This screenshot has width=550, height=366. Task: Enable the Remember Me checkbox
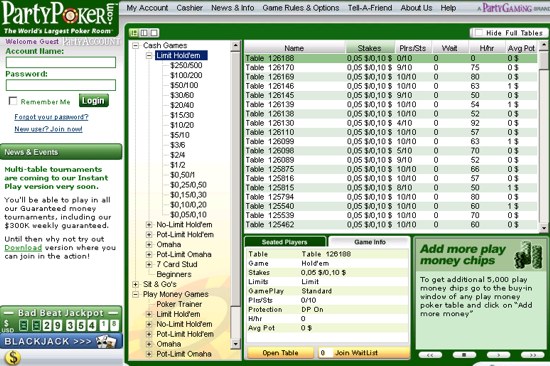(13, 101)
